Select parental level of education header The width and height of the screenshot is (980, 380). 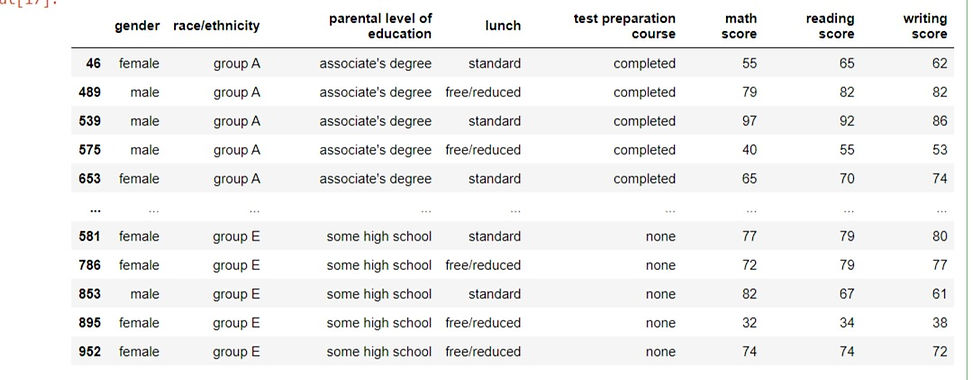(381, 26)
